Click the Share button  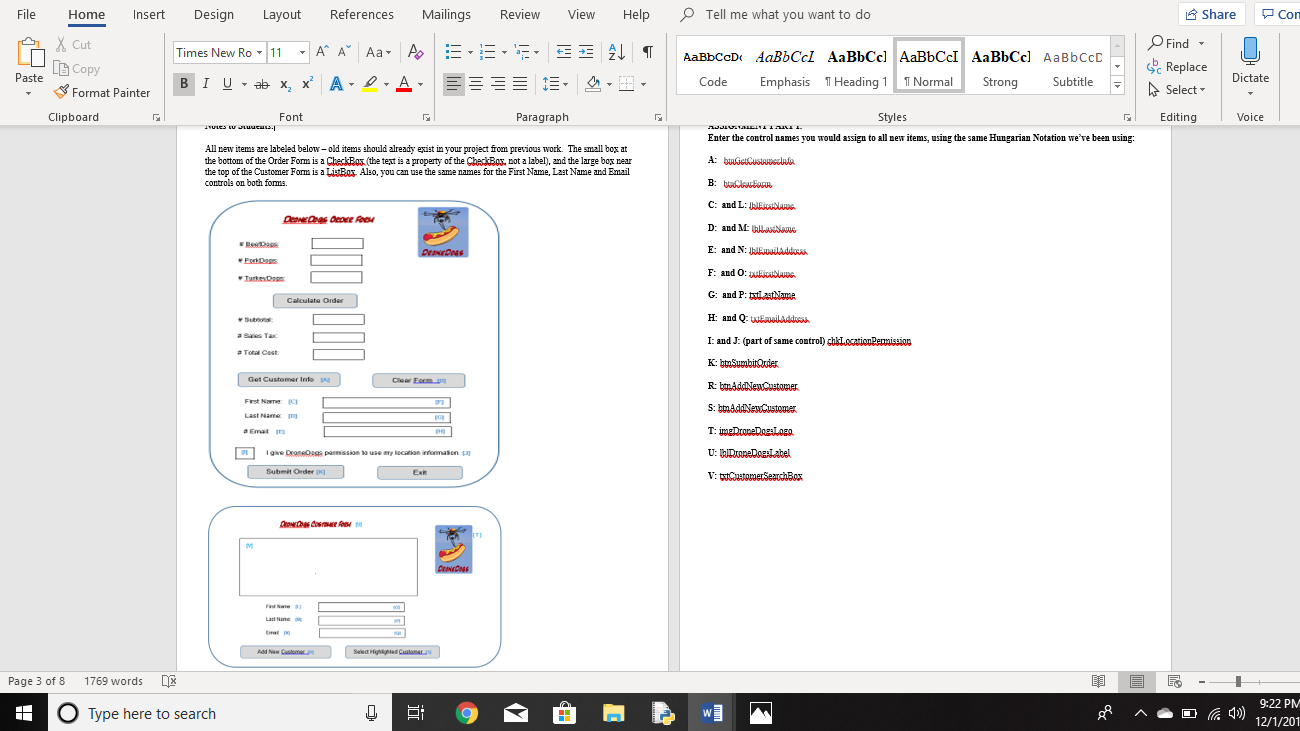1212,14
